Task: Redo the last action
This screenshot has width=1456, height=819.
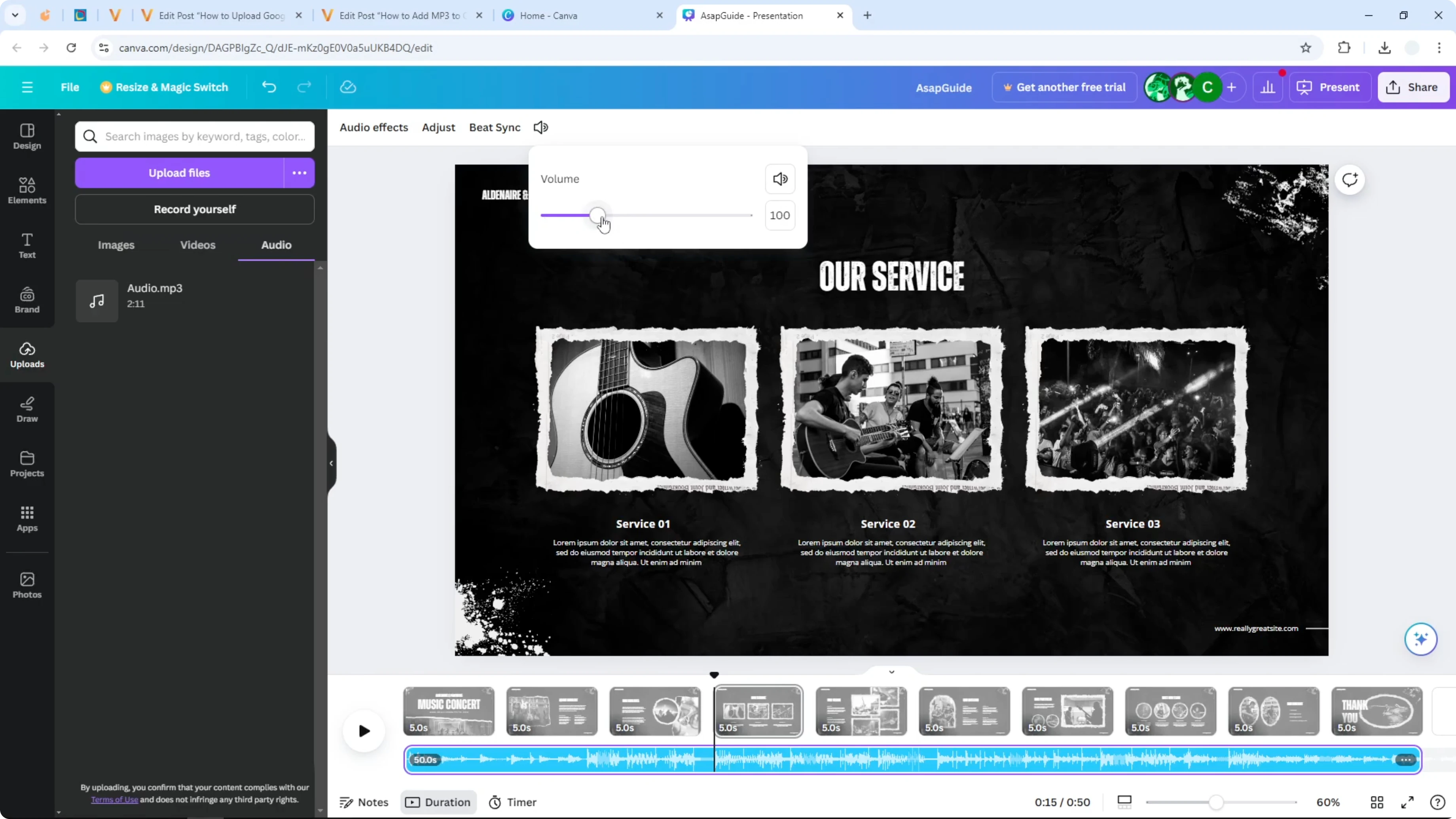Action: [304, 87]
